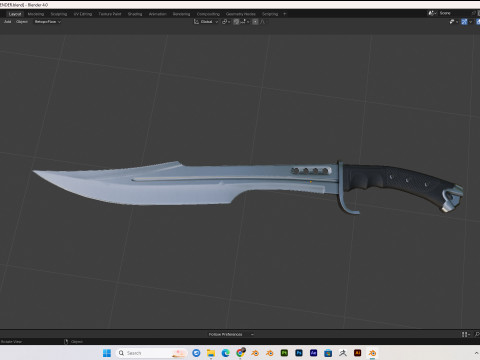Open the Modeling workspace tab
Screen dimensions: 480x360
(x=36, y=14)
